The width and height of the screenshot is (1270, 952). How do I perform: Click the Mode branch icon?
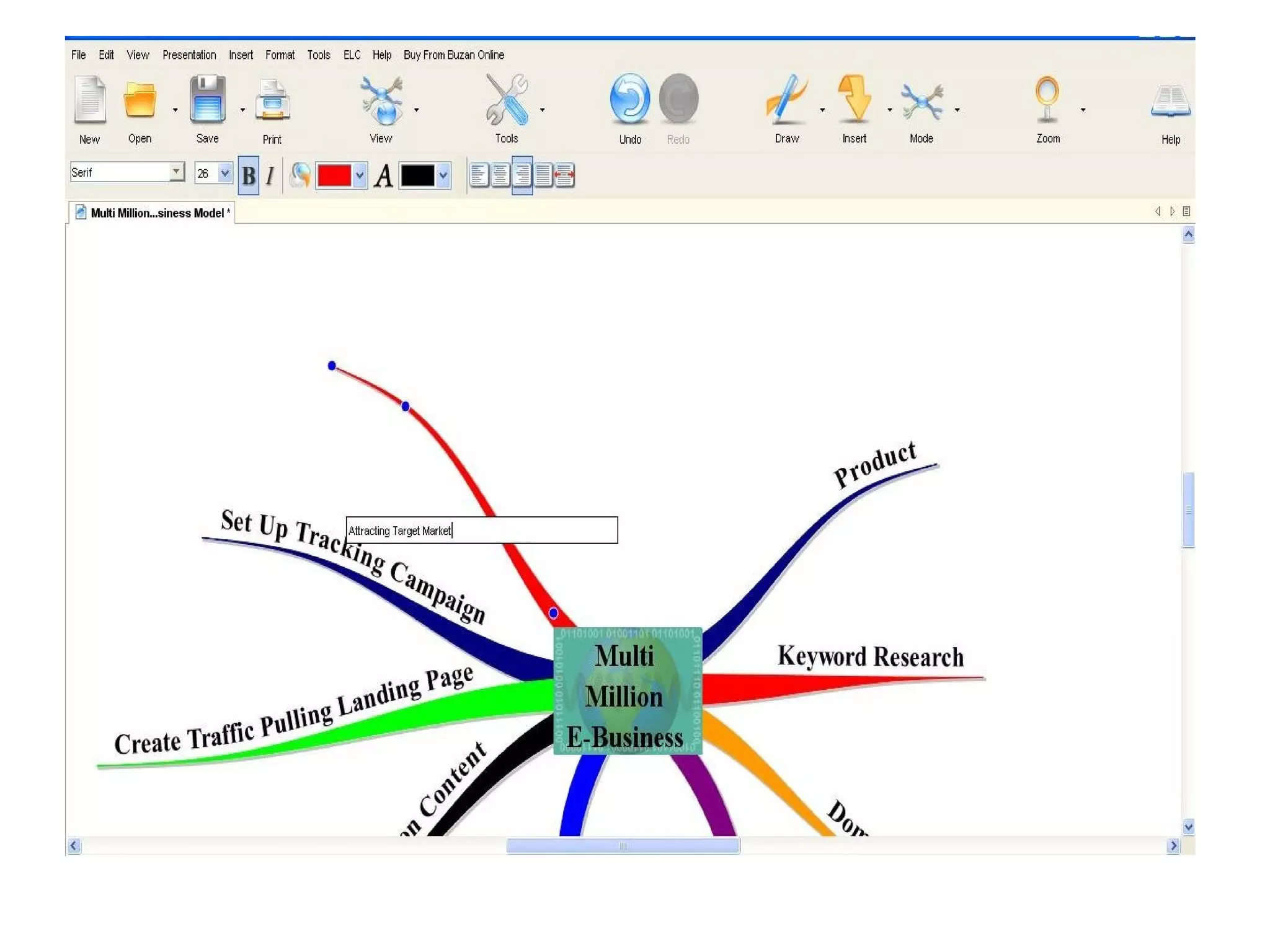point(921,101)
